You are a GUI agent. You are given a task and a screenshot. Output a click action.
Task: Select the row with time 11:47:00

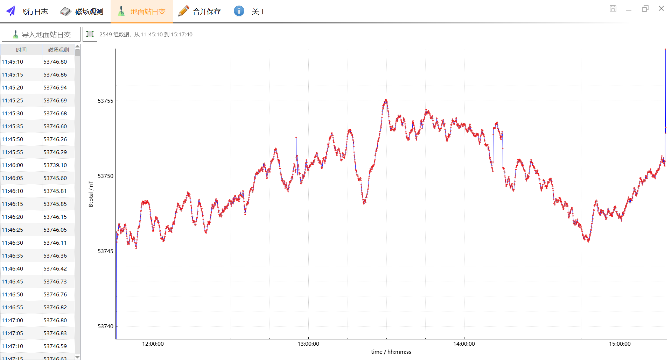[x=37, y=320]
